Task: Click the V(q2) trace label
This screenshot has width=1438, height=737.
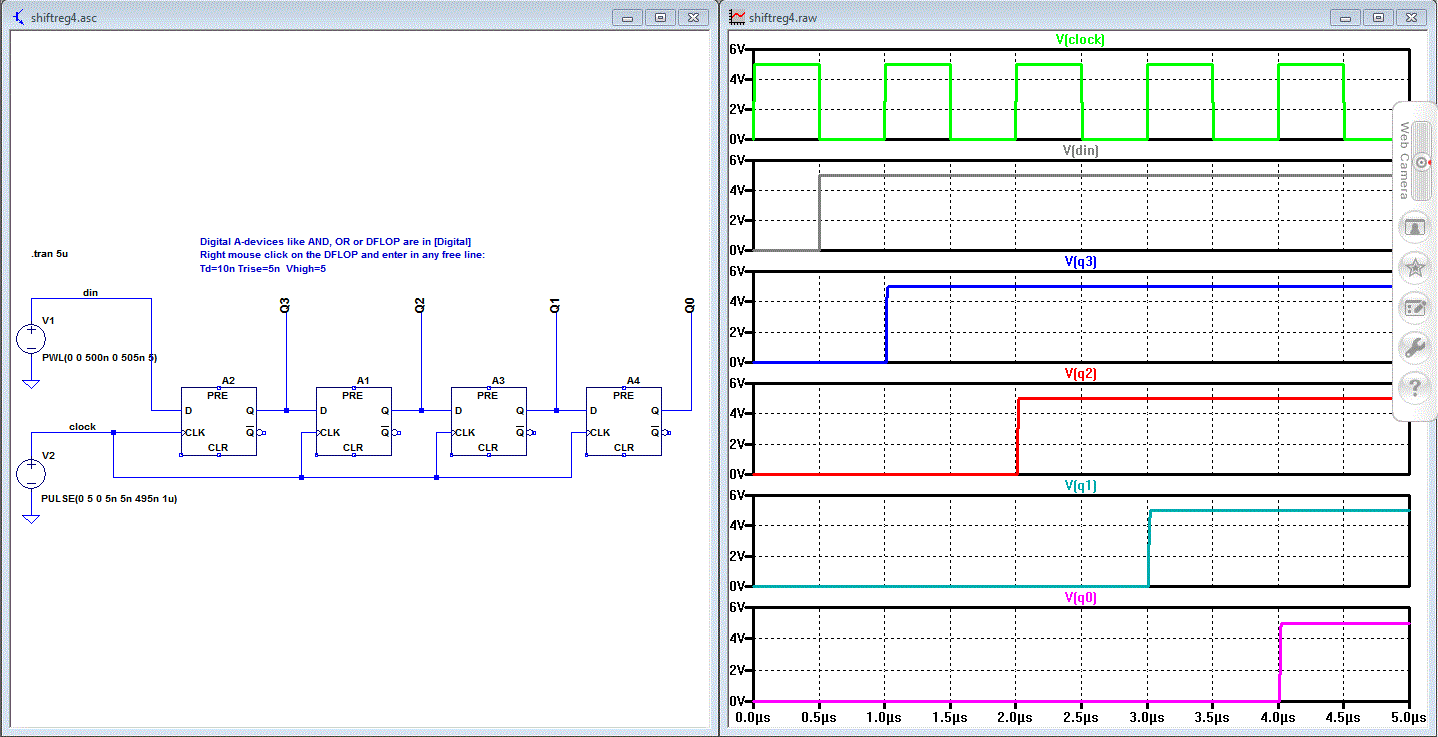Action: coord(1080,374)
